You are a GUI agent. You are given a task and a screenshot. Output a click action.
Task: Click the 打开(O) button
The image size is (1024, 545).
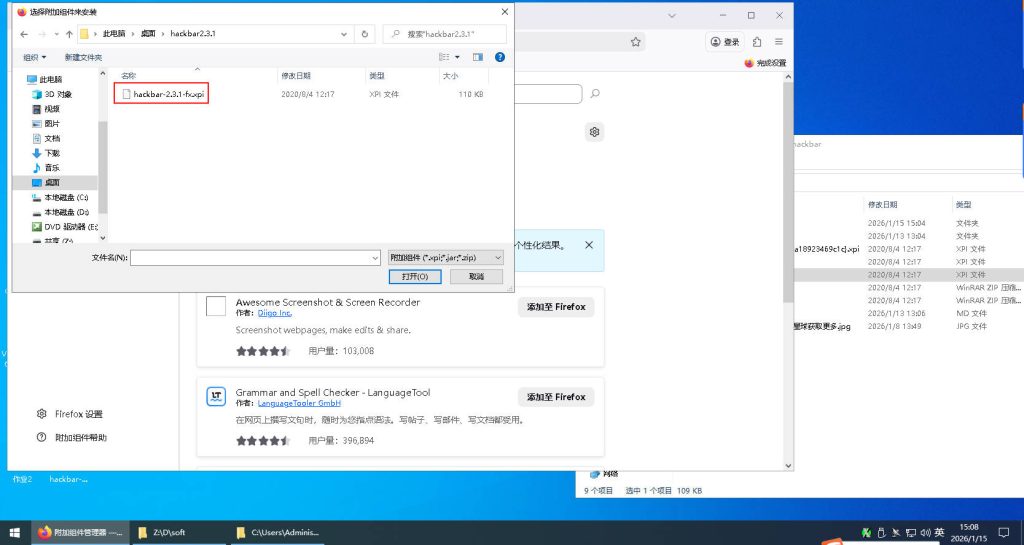pos(415,276)
